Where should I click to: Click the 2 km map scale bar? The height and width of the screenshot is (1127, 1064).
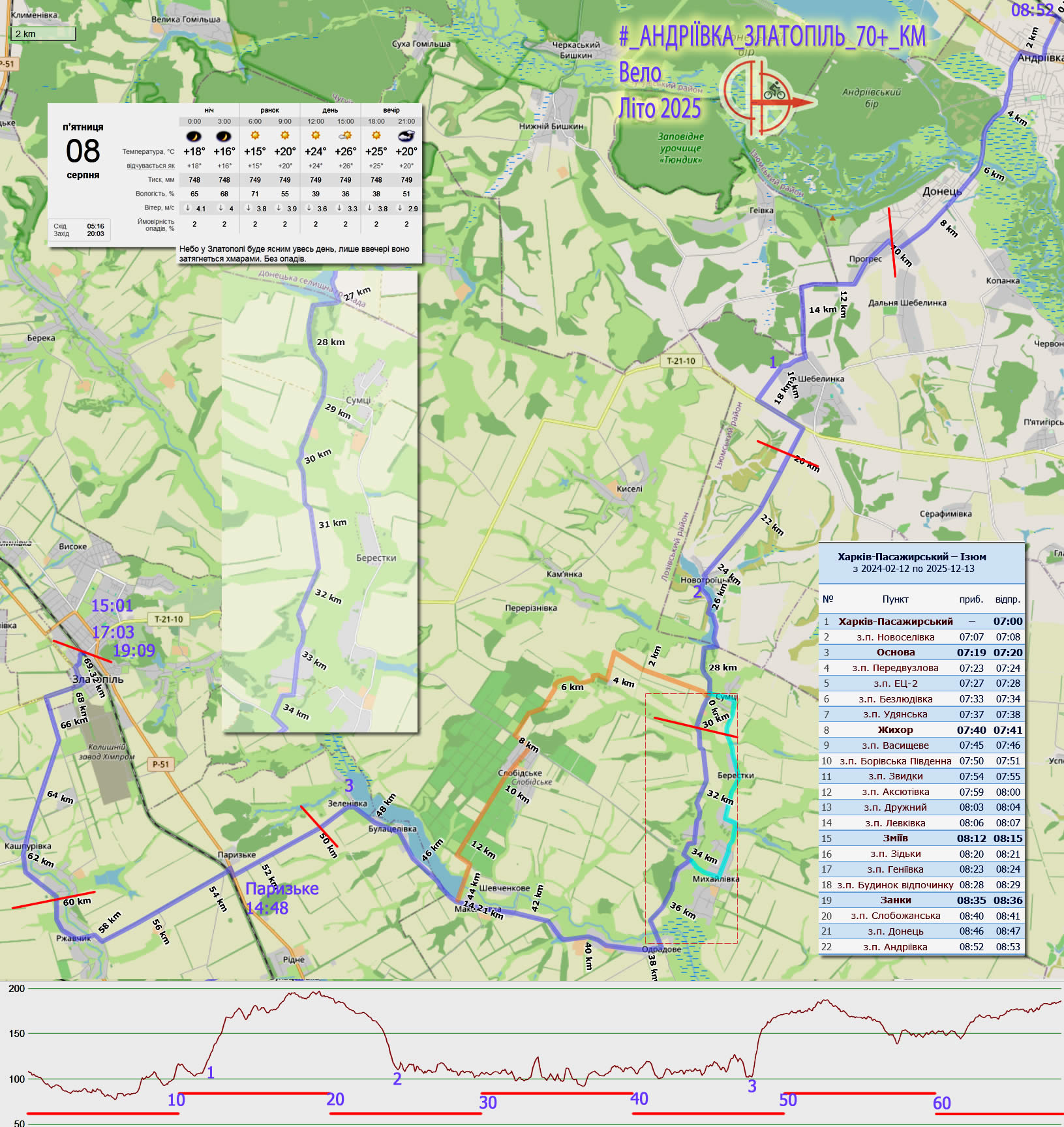[x=43, y=34]
